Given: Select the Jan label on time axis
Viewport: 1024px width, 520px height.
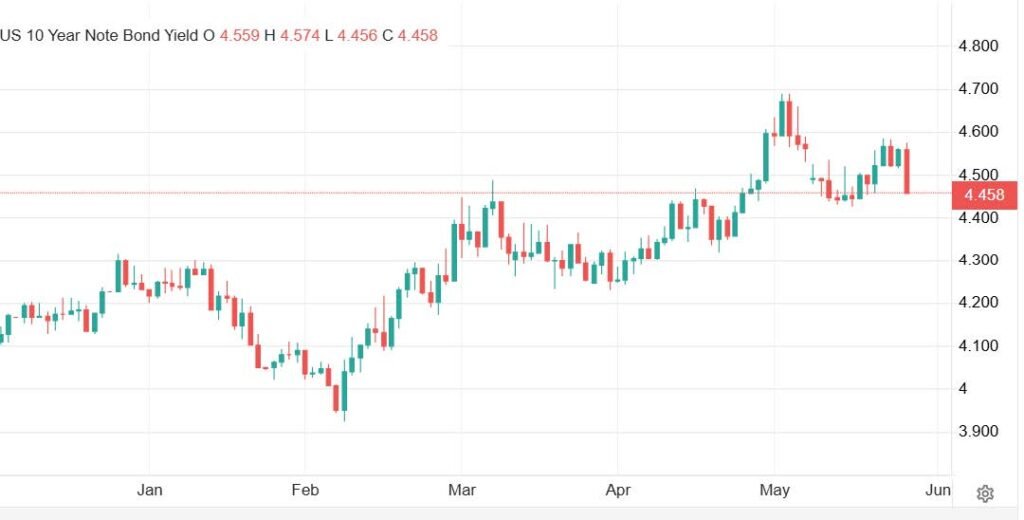Looking at the screenshot, I should 150,490.
